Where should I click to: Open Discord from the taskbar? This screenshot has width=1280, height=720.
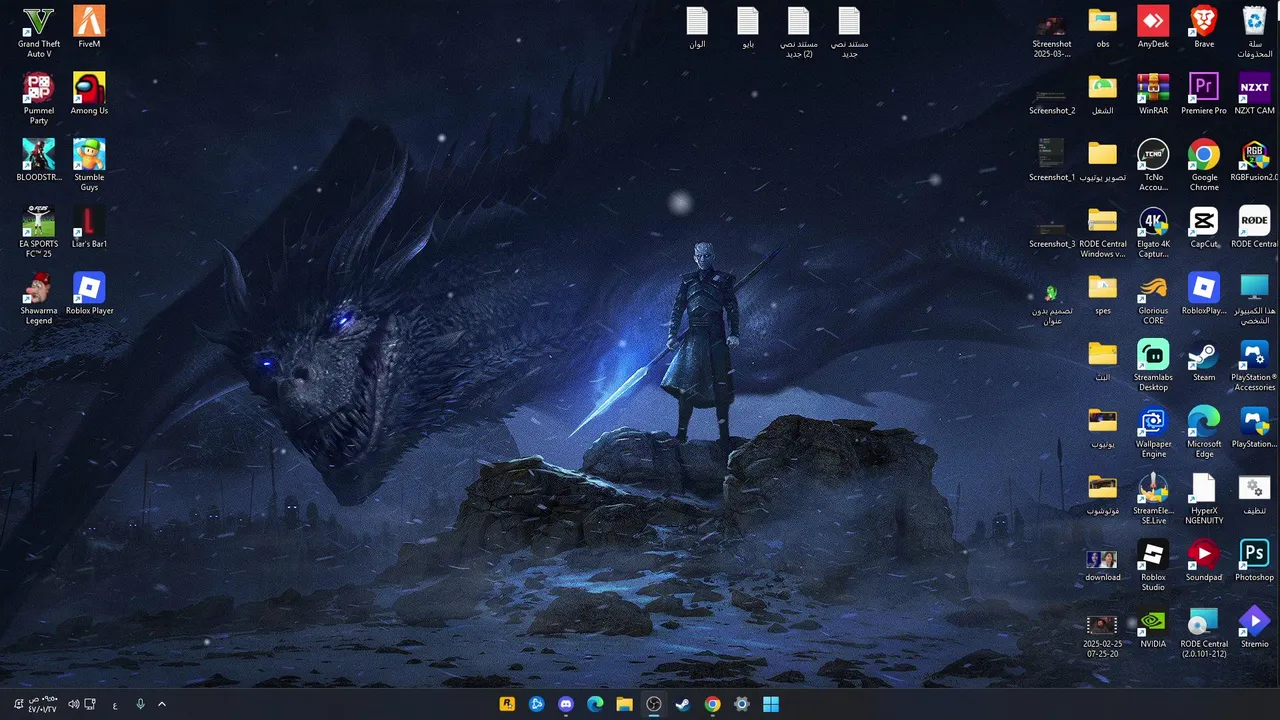pos(566,704)
